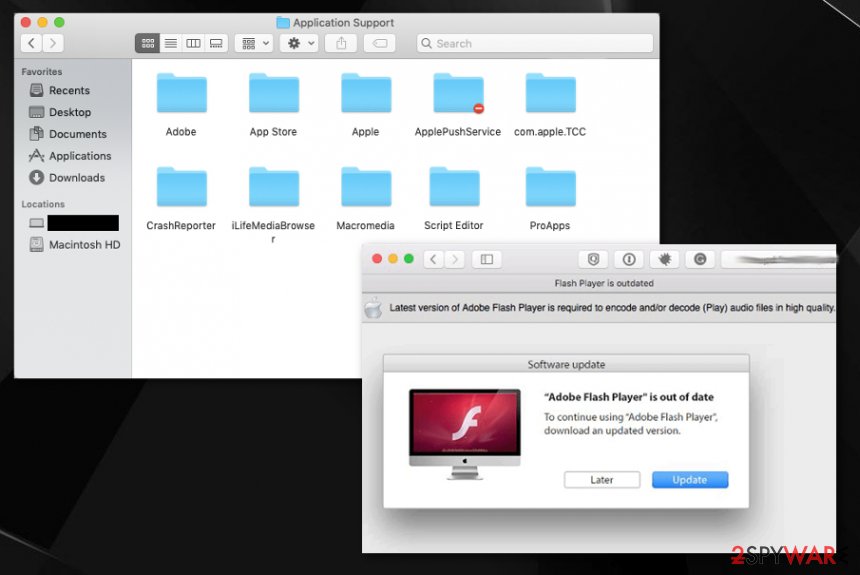Image resolution: width=860 pixels, height=575 pixels.
Task: Switch Finder to icon view
Action: 148,43
